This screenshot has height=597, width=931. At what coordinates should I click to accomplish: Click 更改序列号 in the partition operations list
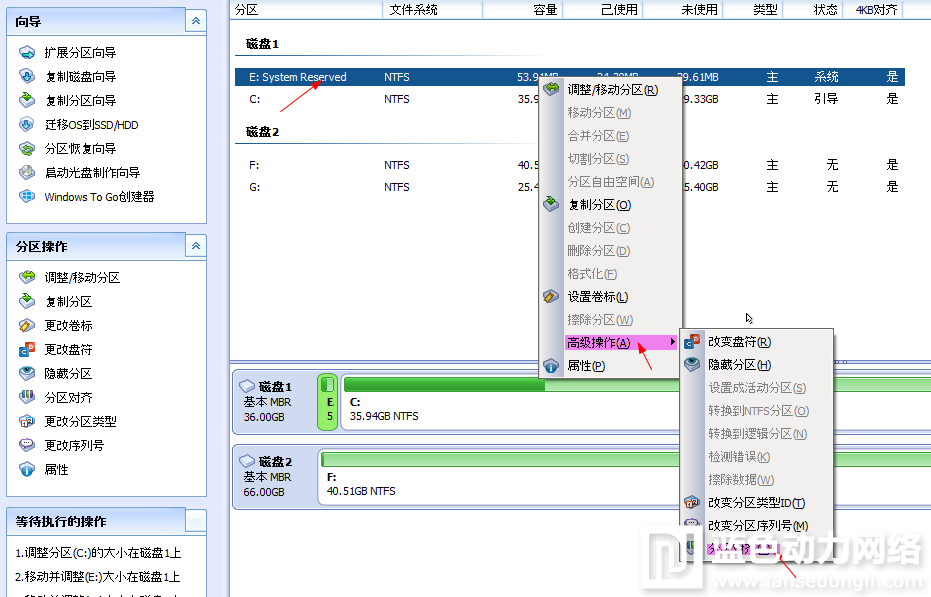[x=74, y=445]
